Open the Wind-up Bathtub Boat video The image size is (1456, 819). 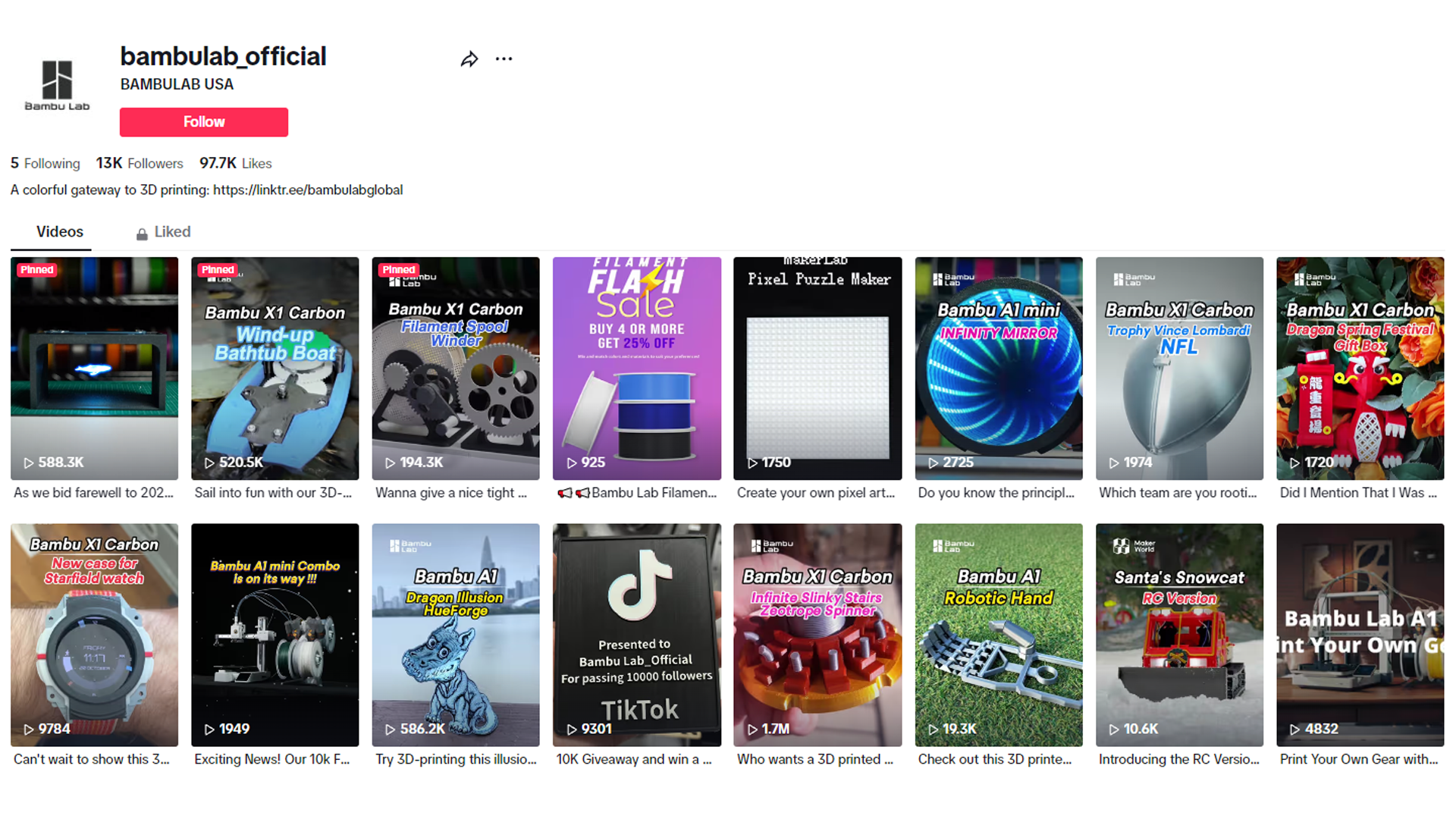pos(275,369)
